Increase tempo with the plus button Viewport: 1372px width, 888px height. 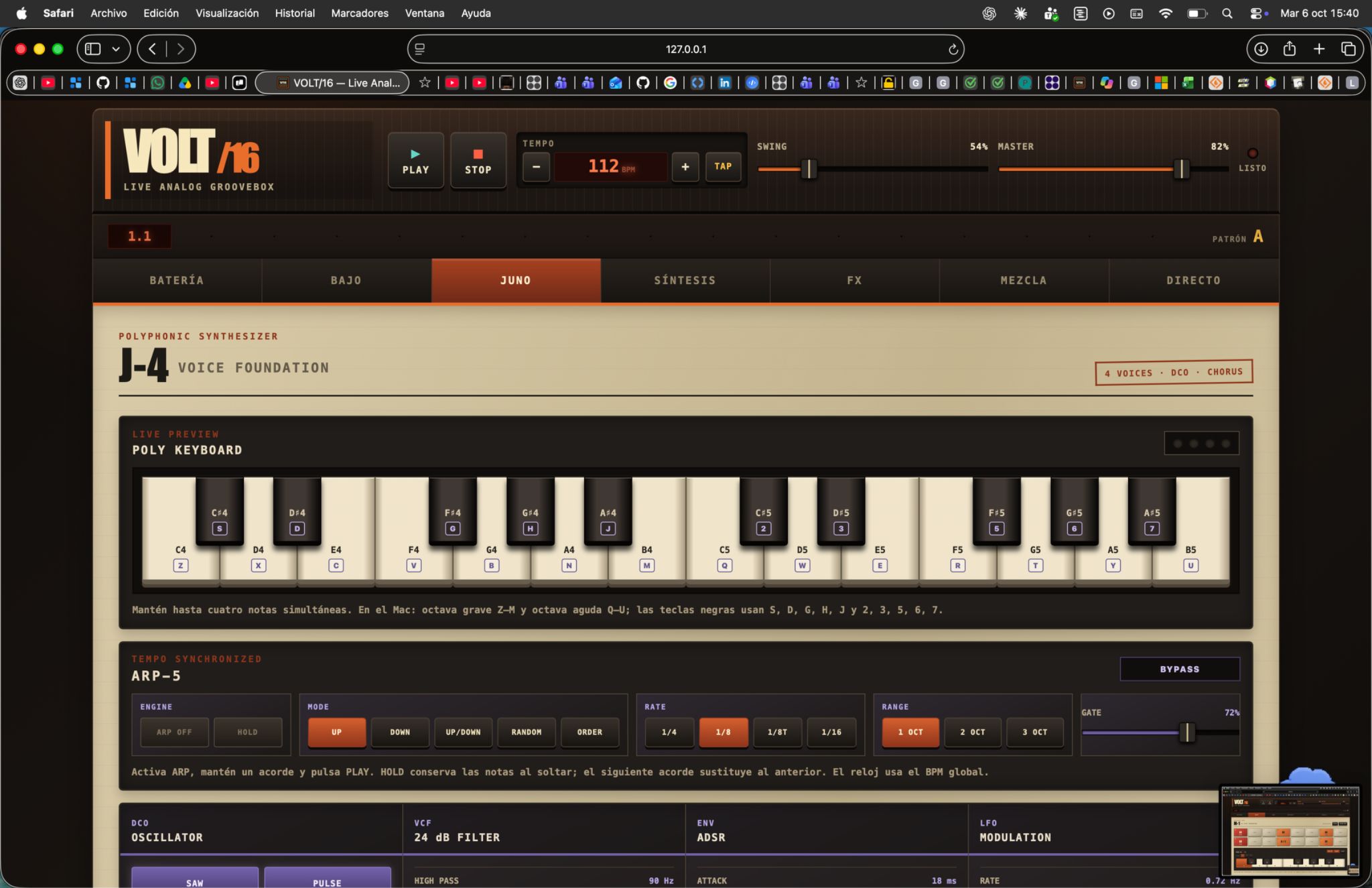click(x=685, y=167)
